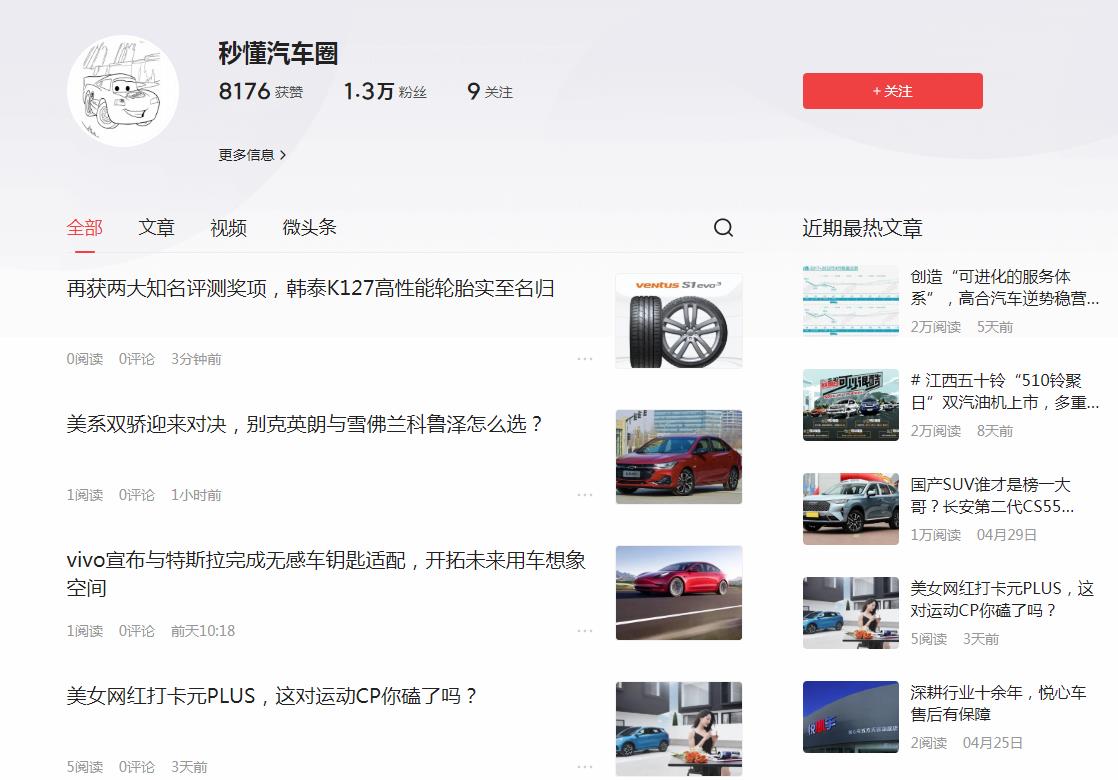
Task: Click the 8176 获赞 count
Action: tap(261, 91)
